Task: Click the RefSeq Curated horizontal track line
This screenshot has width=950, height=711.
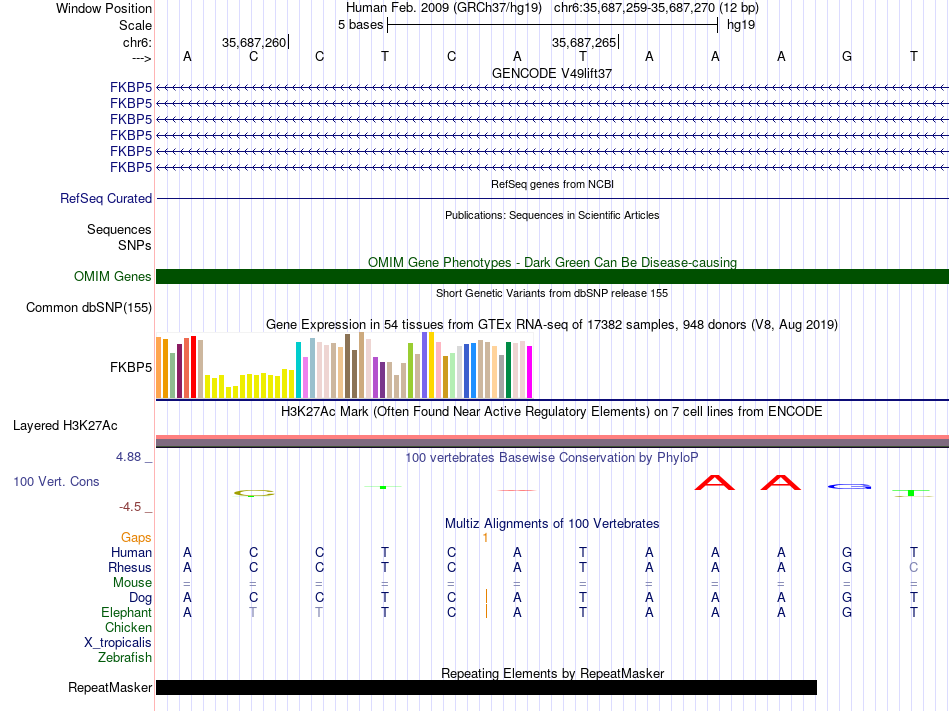Action: point(552,198)
